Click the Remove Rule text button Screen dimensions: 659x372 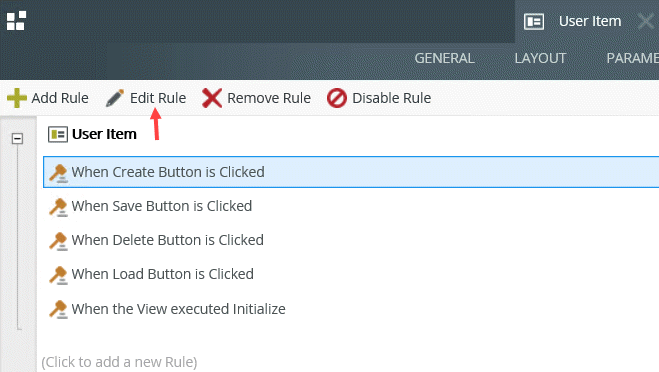pos(269,98)
